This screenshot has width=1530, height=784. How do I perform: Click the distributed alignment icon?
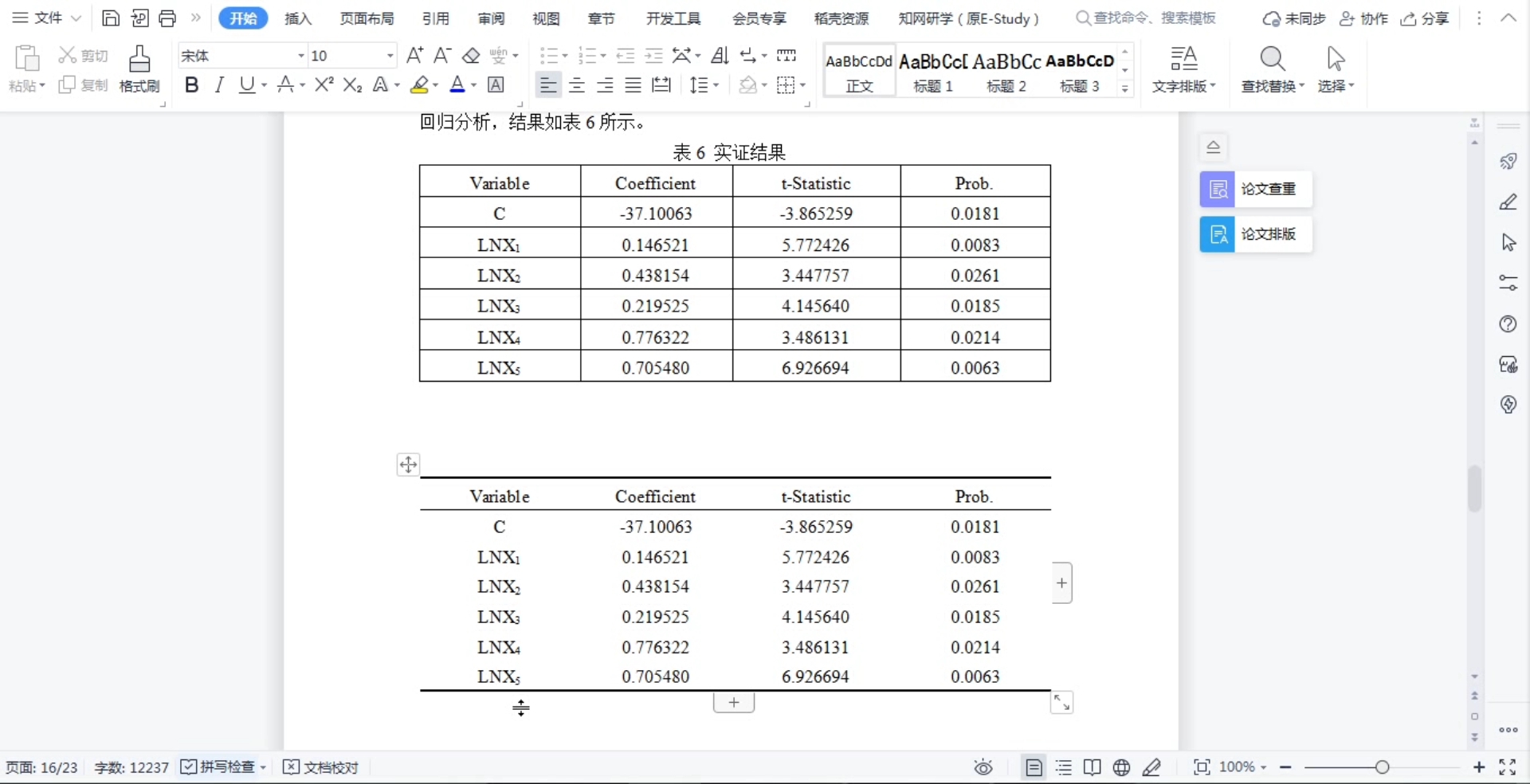point(661,84)
